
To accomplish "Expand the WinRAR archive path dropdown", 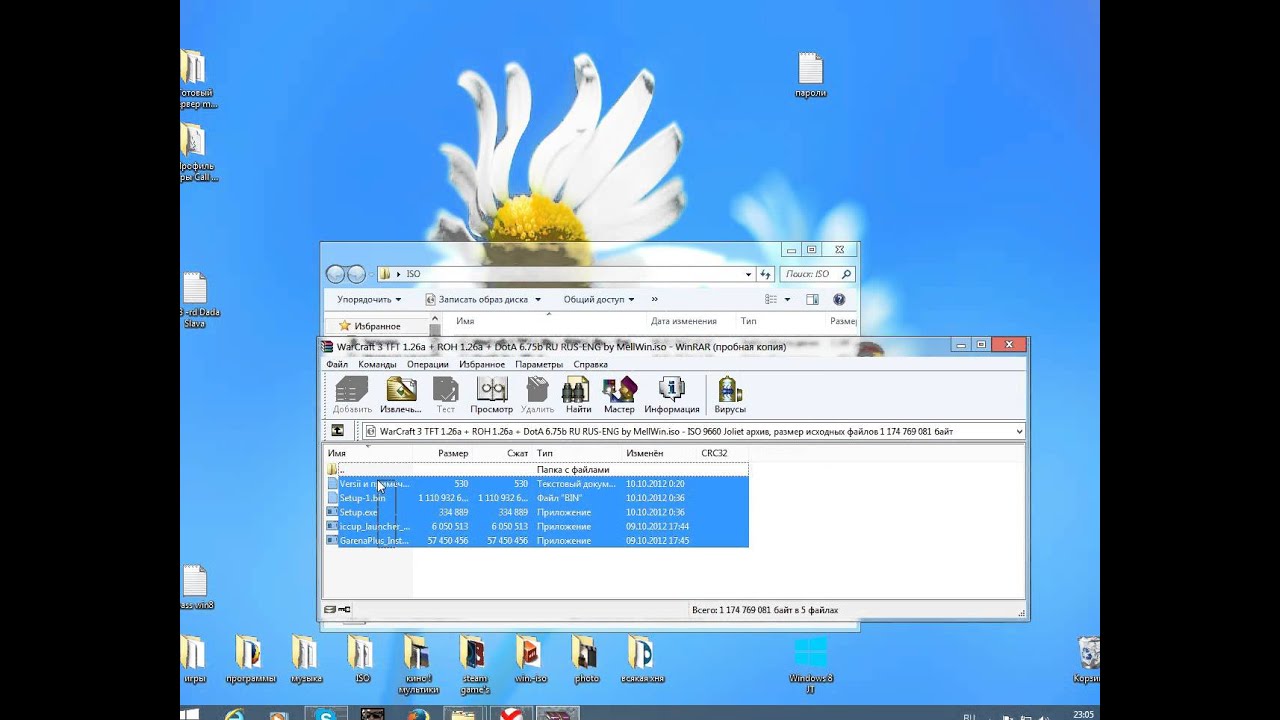I will tap(1019, 431).
